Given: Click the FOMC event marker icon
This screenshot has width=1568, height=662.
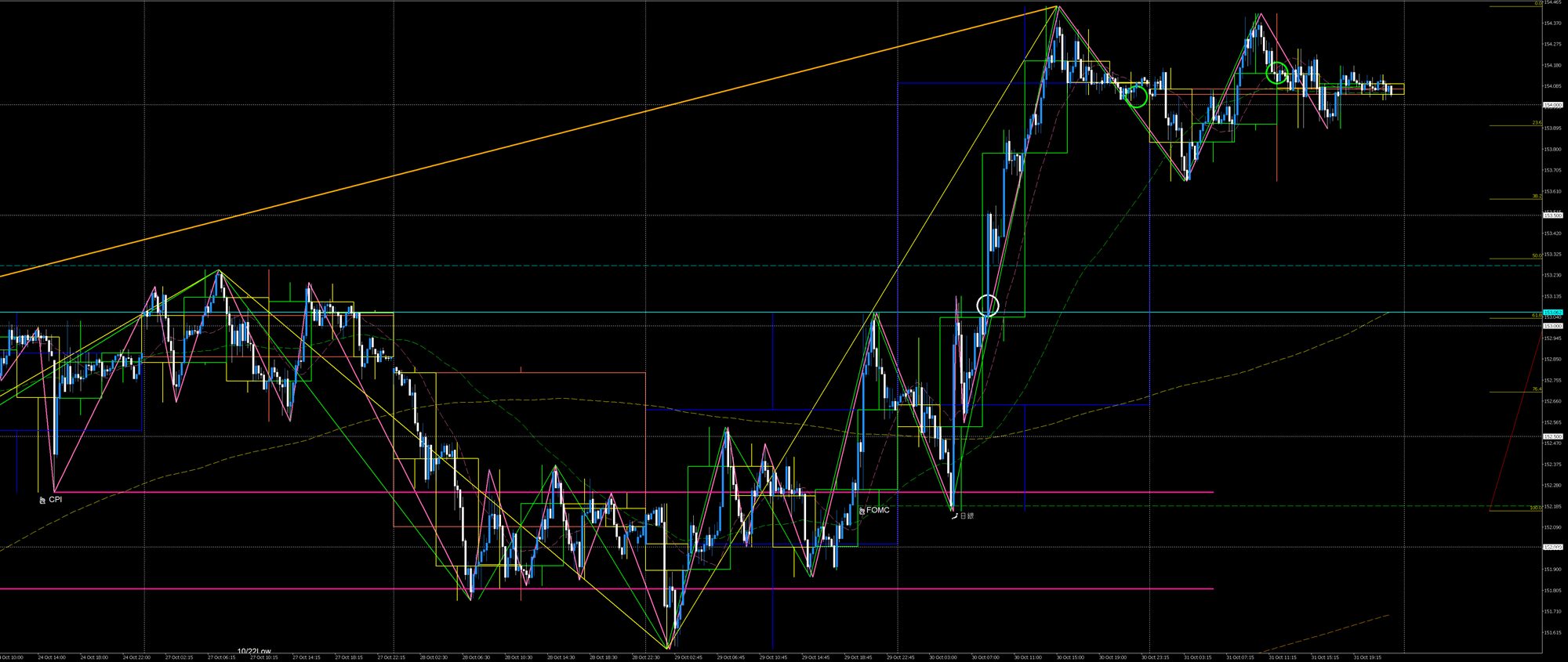Looking at the screenshot, I should coord(862,511).
